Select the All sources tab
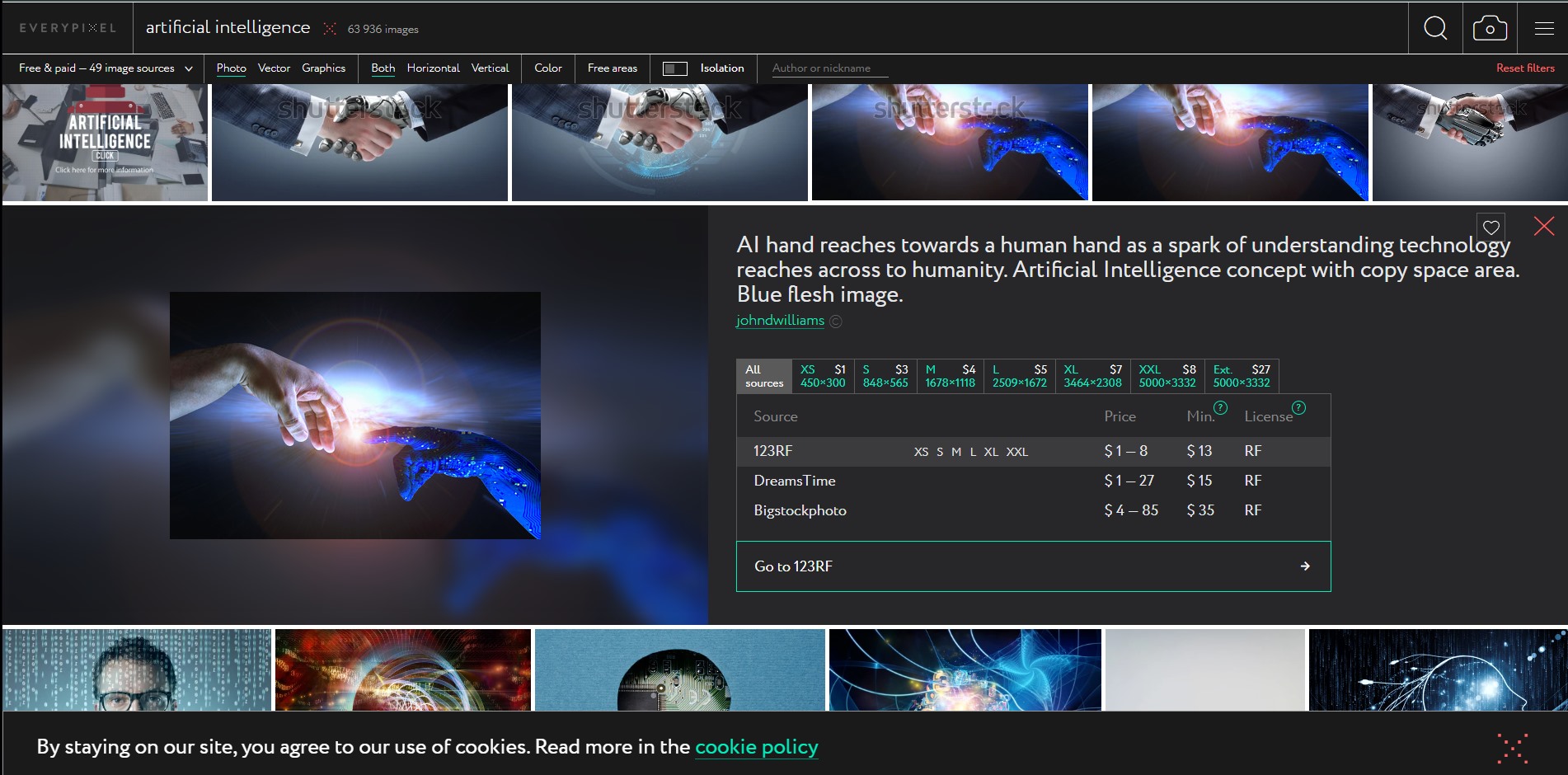Screen dimensions: 1568x775 (x=764, y=376)
